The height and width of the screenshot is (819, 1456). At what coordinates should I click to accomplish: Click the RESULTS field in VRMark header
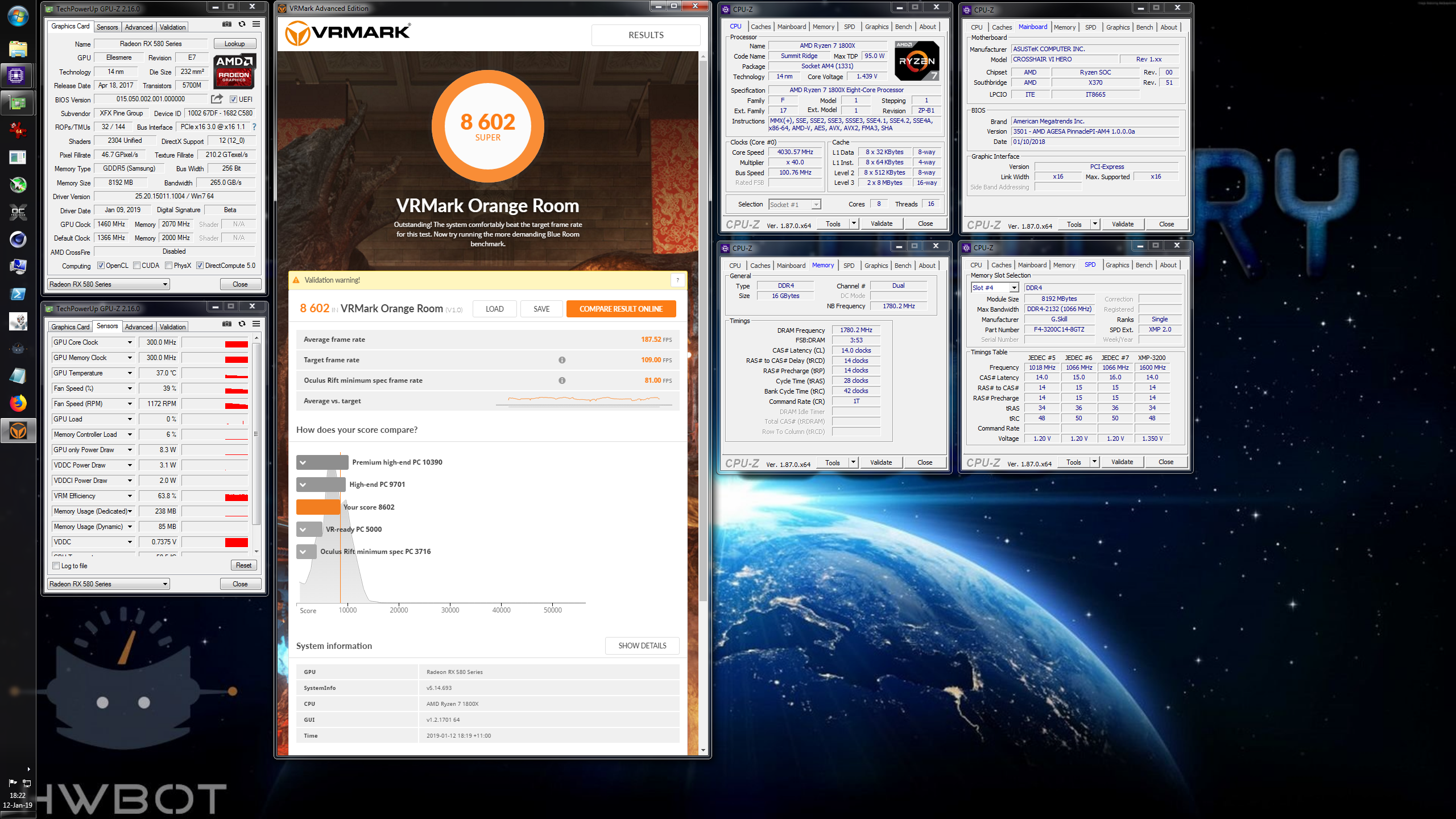[646, 35]
